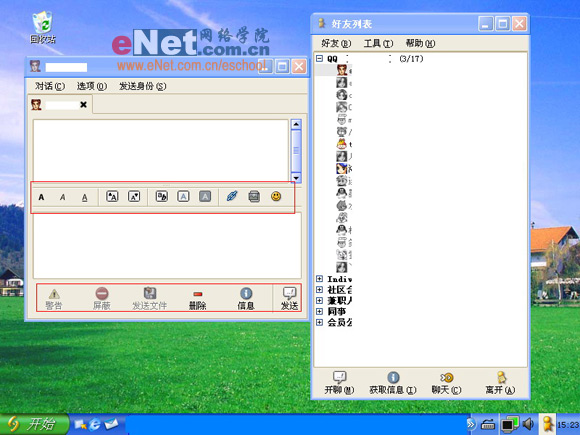Click the 信息 info button
Screen dimensions: 580x435
click(x=246, y=299)
